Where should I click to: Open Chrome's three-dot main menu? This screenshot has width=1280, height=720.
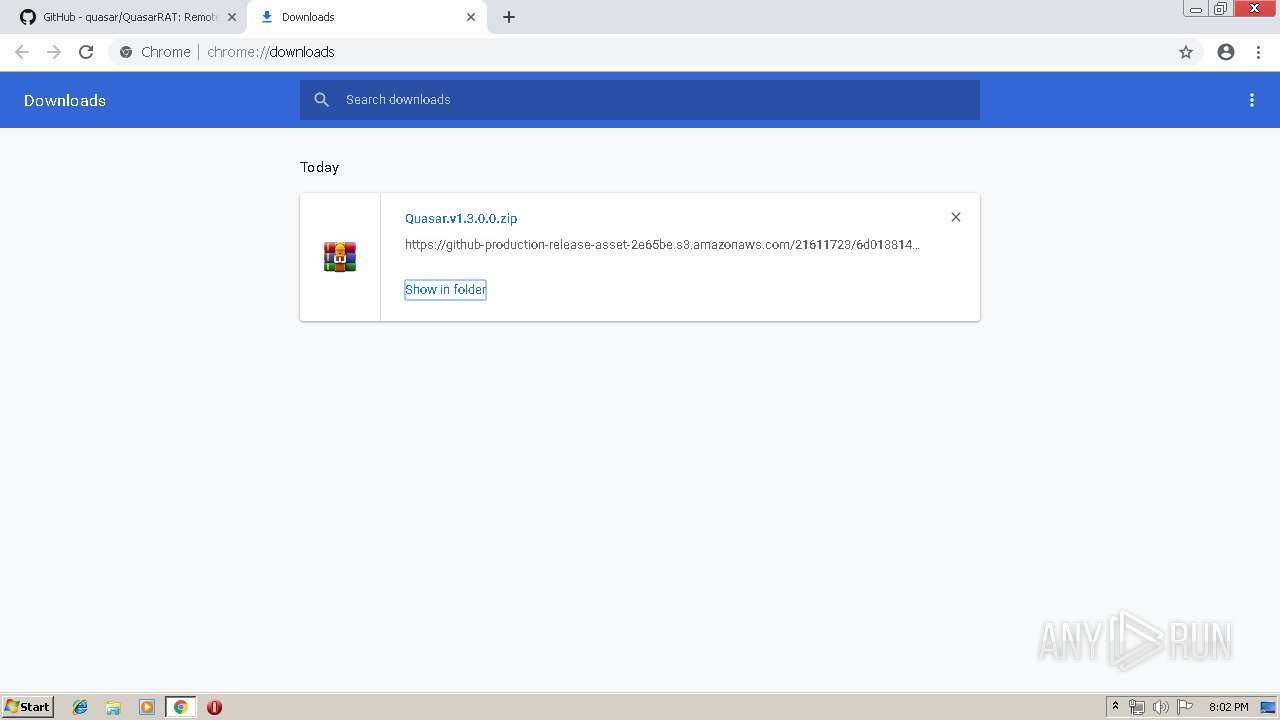(1258, 52)
